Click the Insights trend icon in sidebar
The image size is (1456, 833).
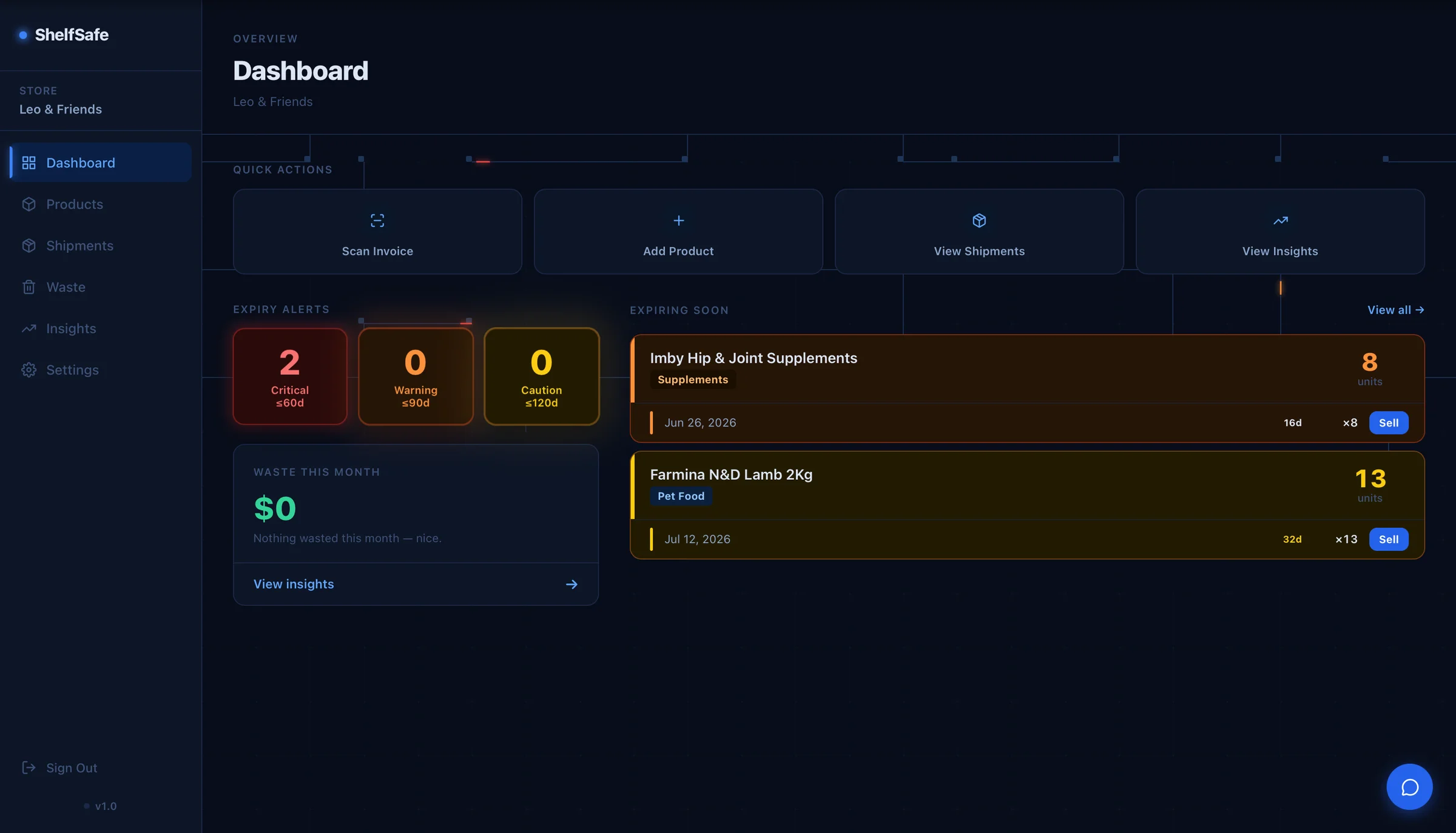29,328
